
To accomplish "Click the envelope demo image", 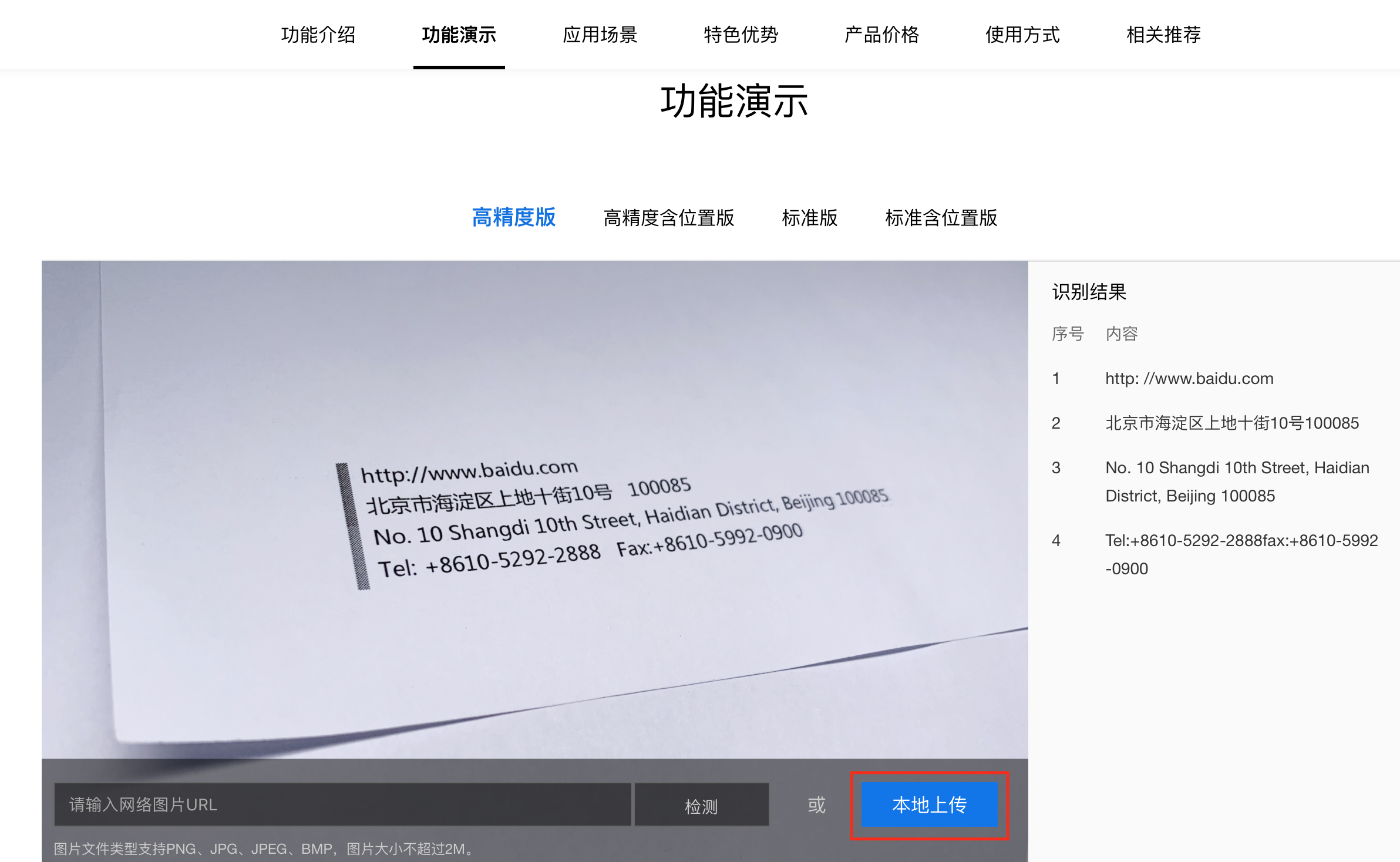I will 534,509.
